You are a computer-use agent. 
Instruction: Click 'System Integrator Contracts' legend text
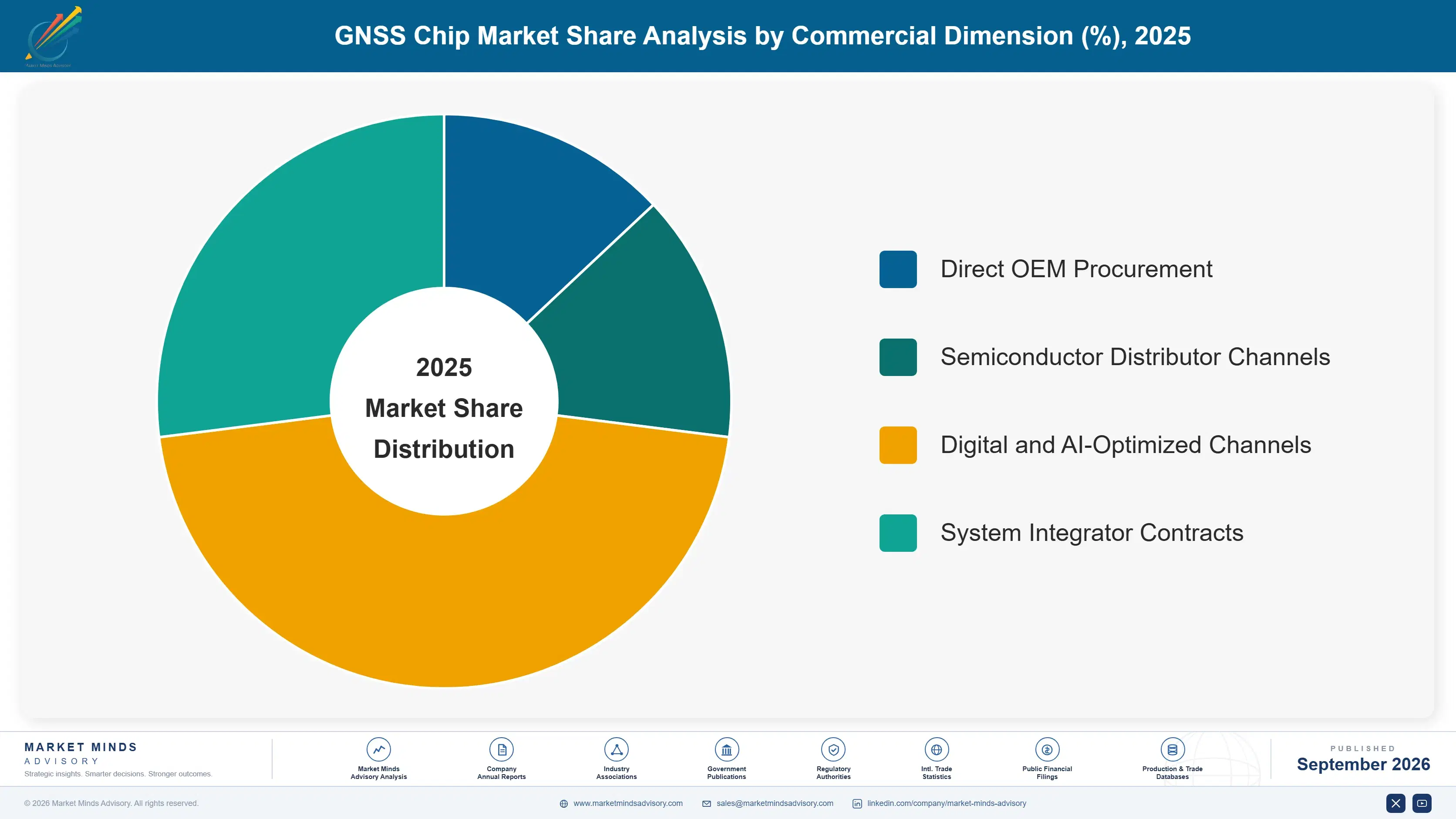1092,533
